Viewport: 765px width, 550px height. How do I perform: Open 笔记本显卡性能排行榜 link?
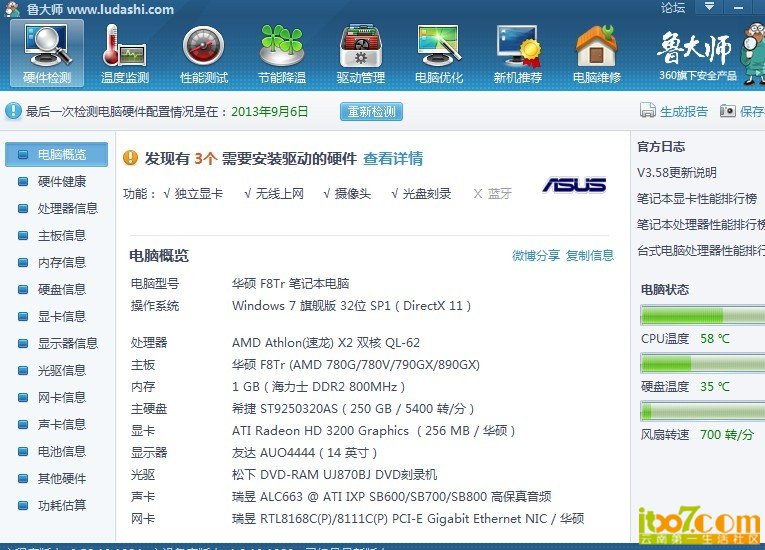(x=697, y=199)
